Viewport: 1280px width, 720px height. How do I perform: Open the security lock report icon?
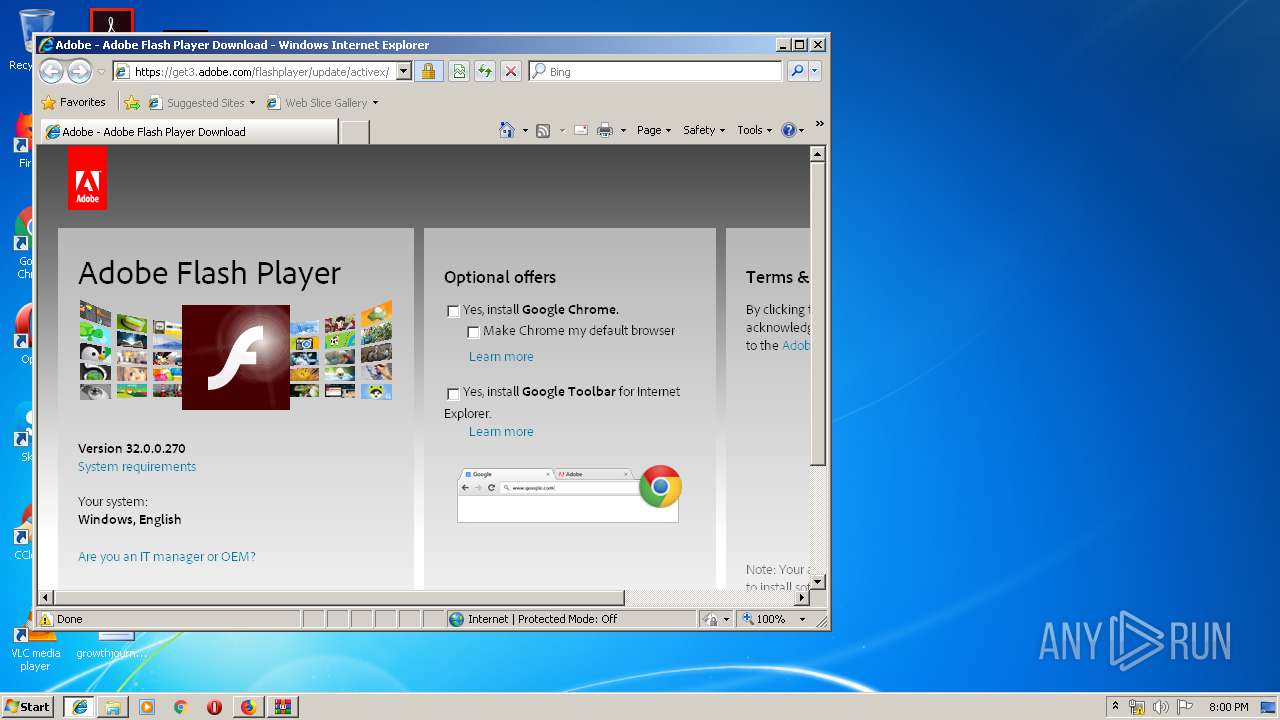(x=428, y=71)
